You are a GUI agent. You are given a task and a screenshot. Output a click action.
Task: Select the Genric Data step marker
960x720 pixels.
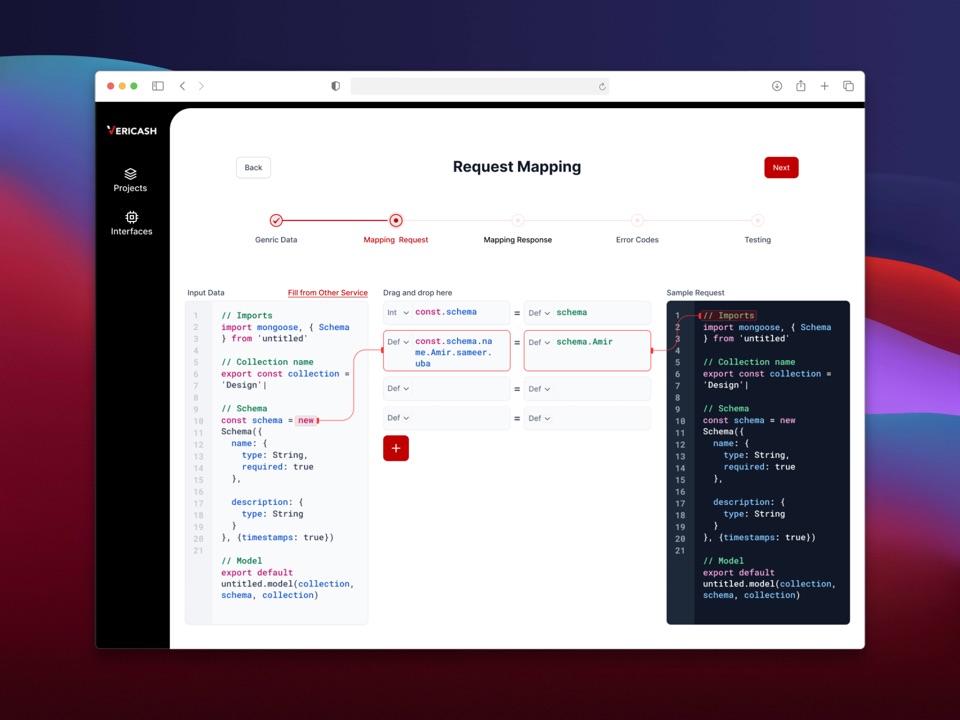(276, 220)
